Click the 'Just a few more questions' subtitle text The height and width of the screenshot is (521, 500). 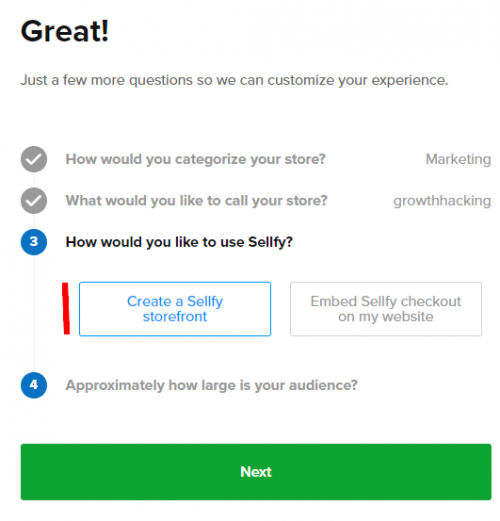coord(234,80)
